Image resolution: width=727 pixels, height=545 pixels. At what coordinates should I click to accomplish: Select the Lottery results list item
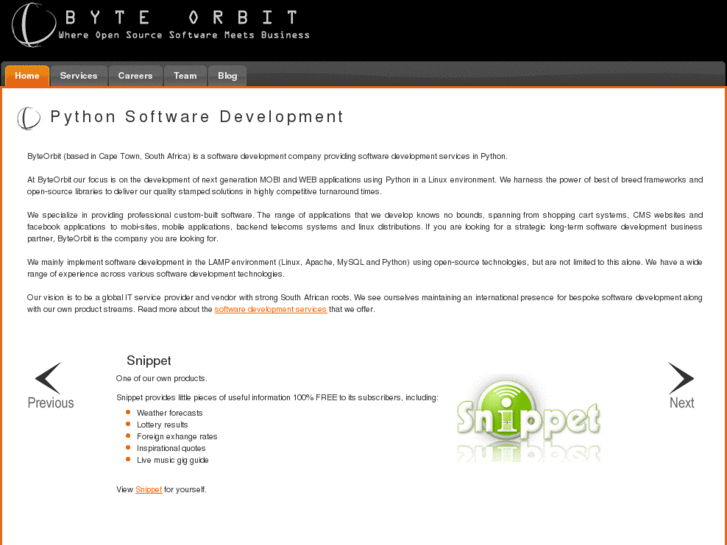pyautogui.click(x=162, y=425)
